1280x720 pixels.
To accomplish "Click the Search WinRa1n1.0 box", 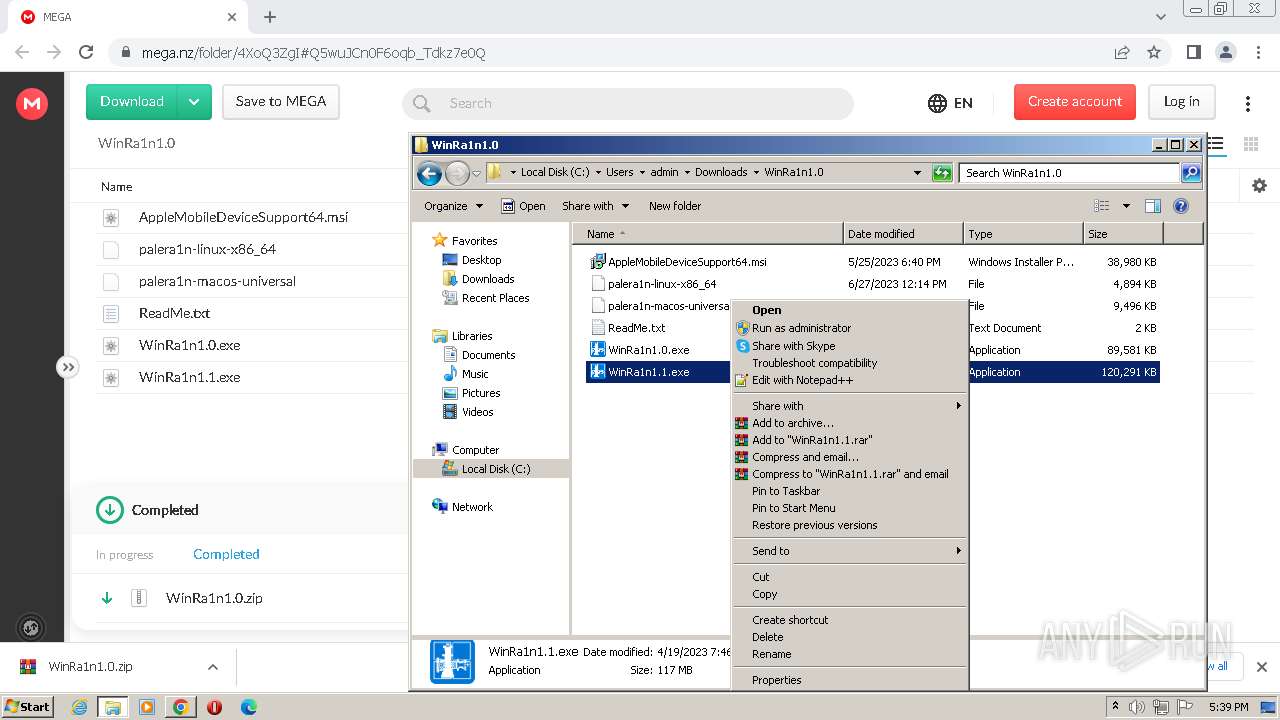I will click(1069, 173).
